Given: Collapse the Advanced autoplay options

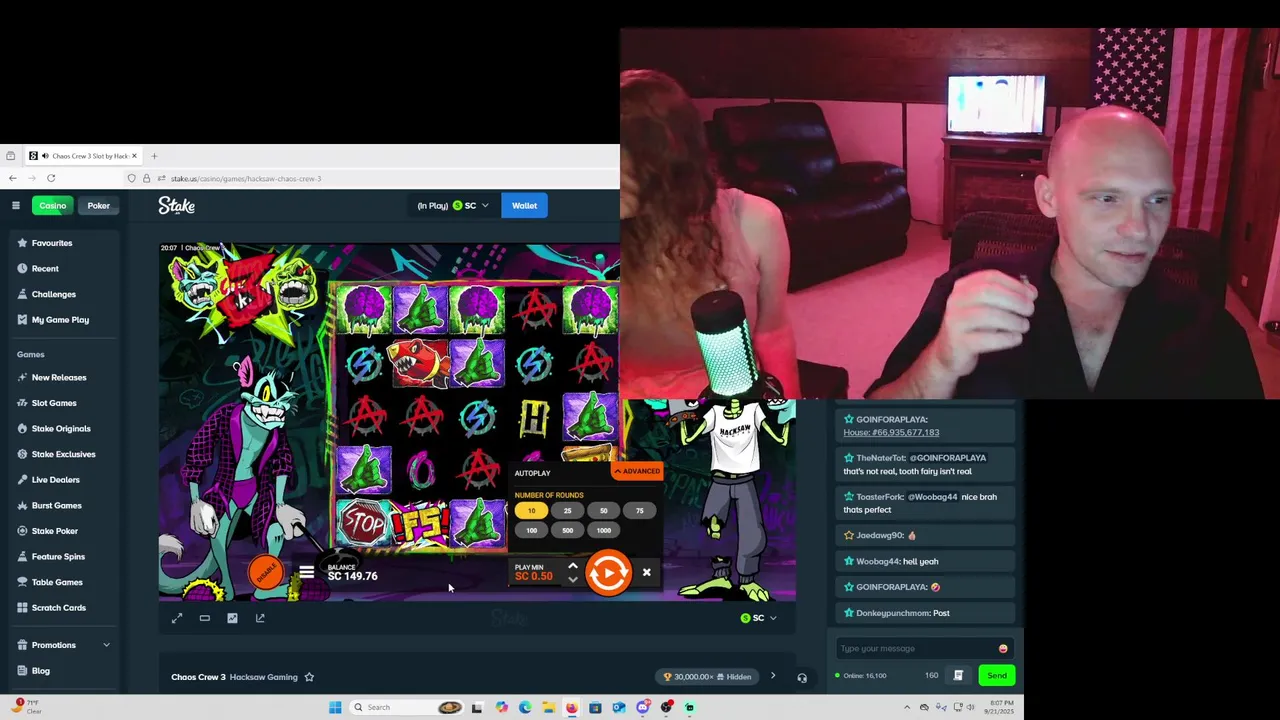Looking at the screenshot, I should pos(637,472).
